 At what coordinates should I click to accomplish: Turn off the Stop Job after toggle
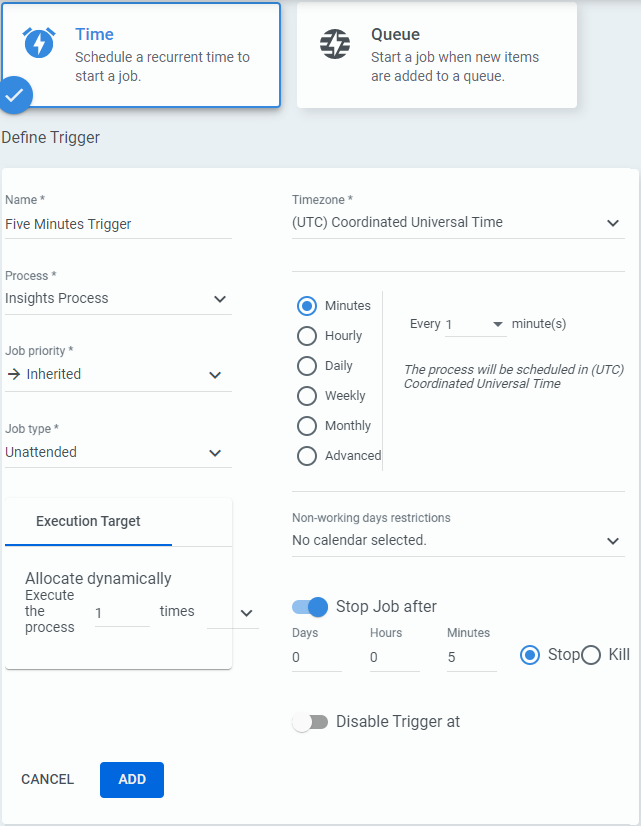[310, 607]
